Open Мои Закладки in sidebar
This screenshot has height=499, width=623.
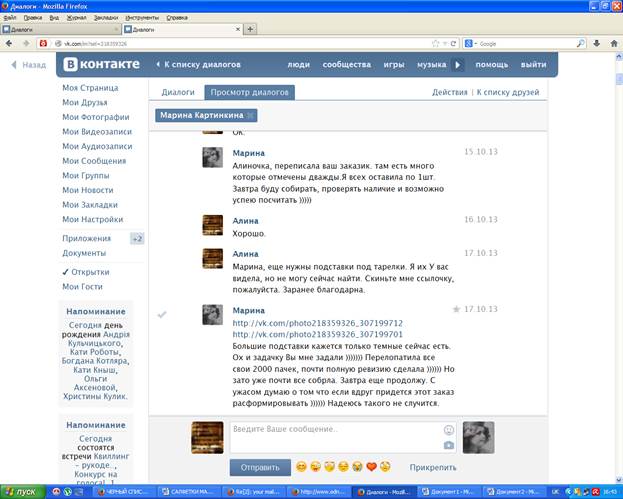coord(90,205)
